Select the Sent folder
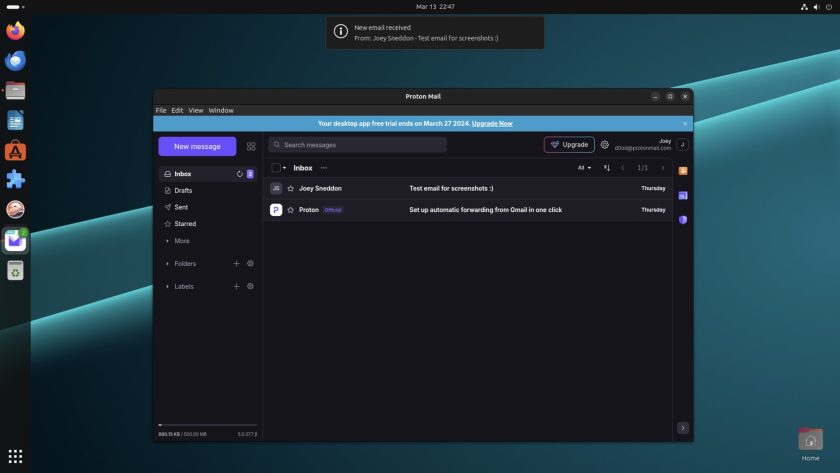 [x=208, y=207]
